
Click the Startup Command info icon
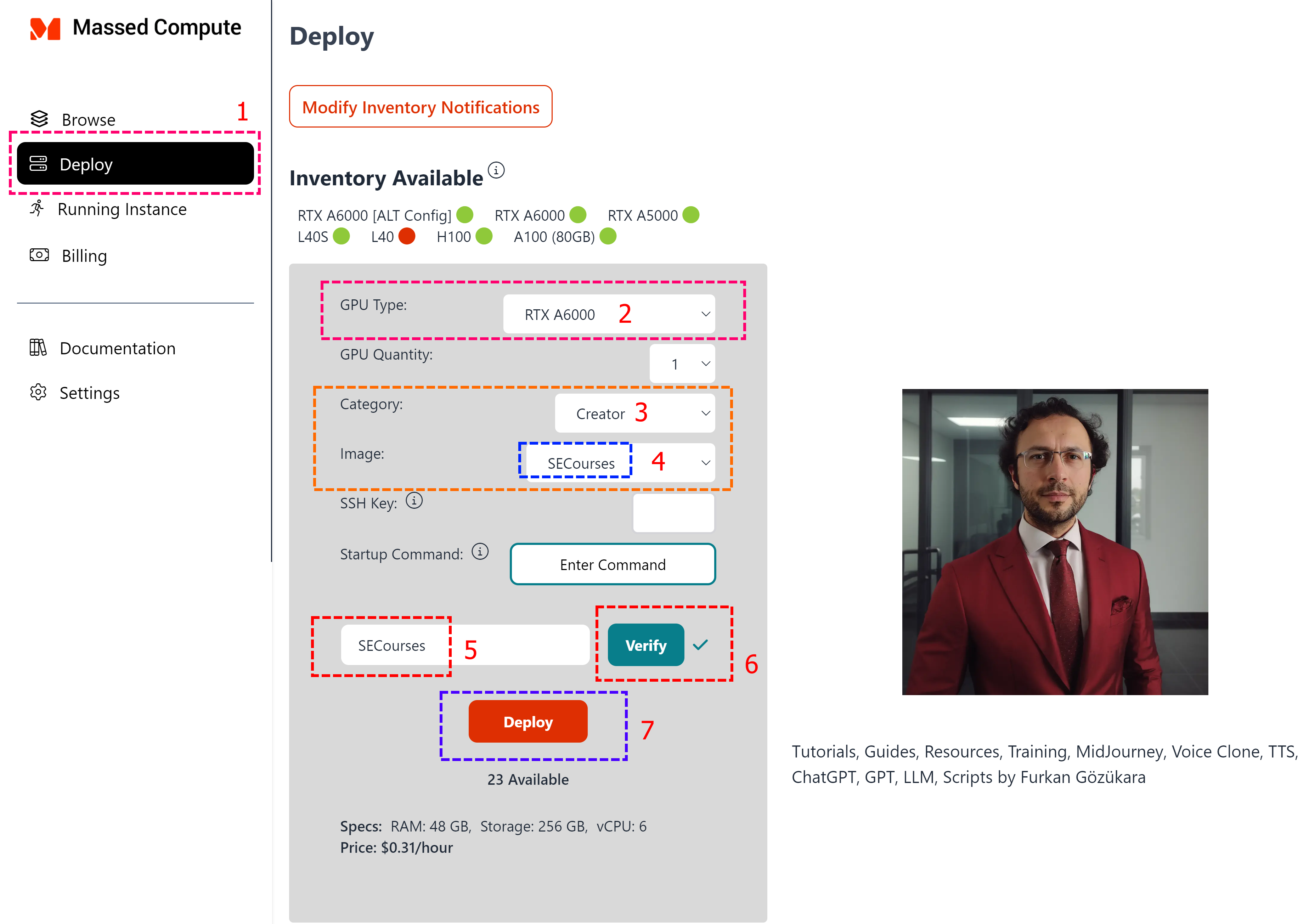tap(480, 552)
